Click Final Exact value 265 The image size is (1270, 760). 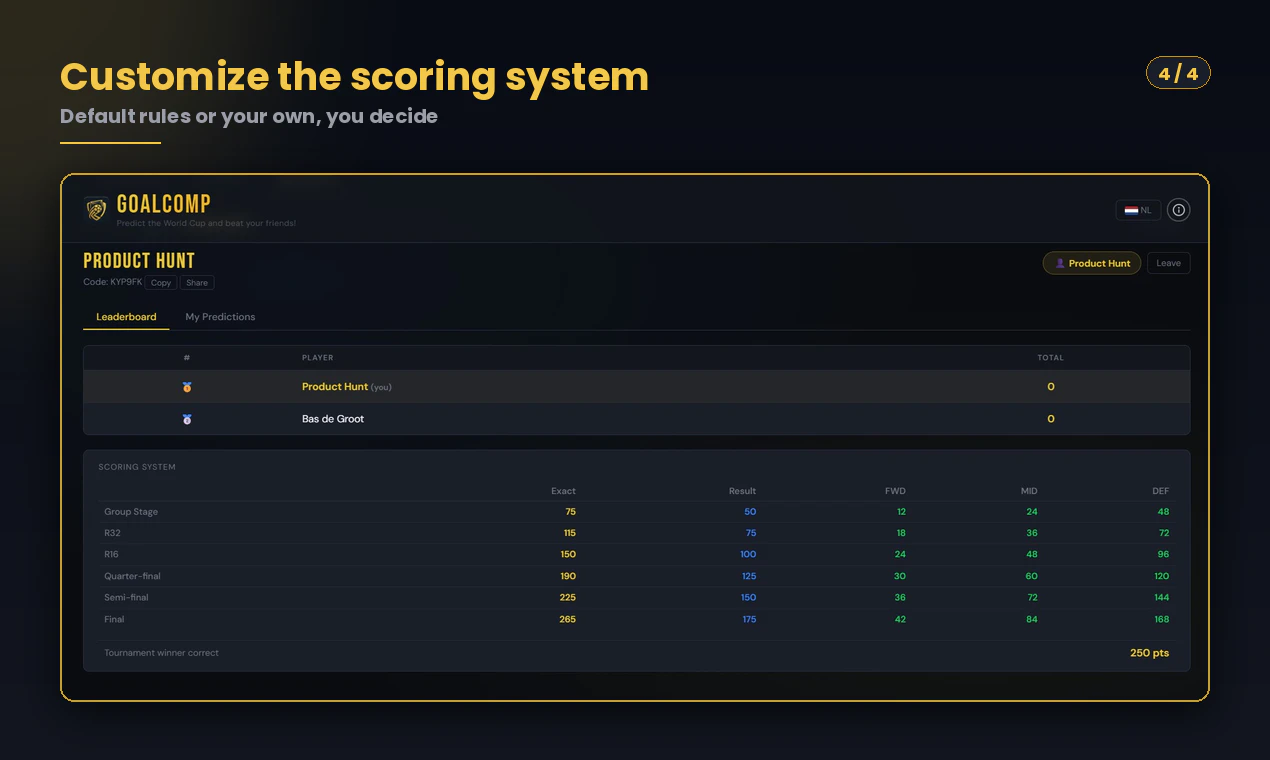tap(567, 619)
